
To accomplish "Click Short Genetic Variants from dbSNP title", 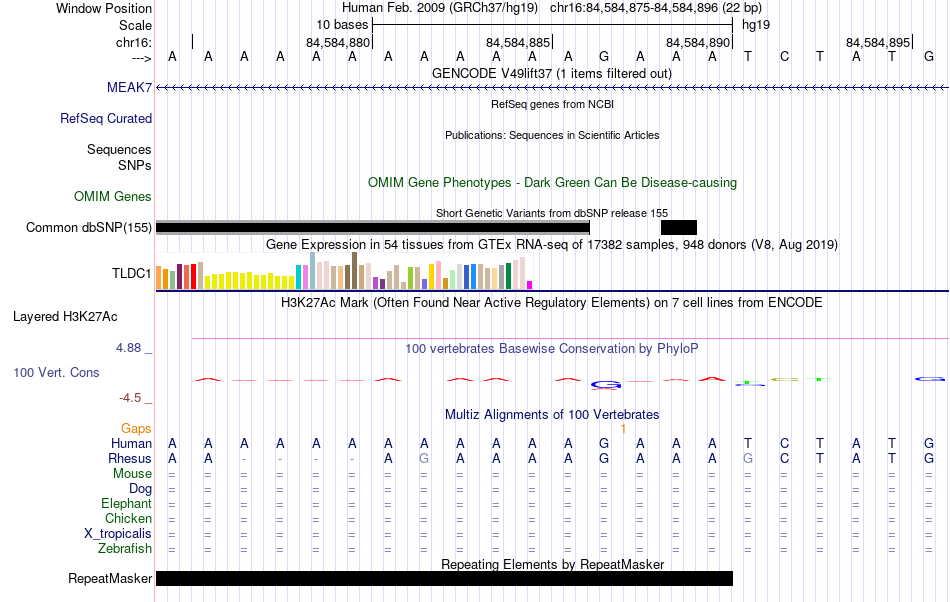I will tap(552, 213).
